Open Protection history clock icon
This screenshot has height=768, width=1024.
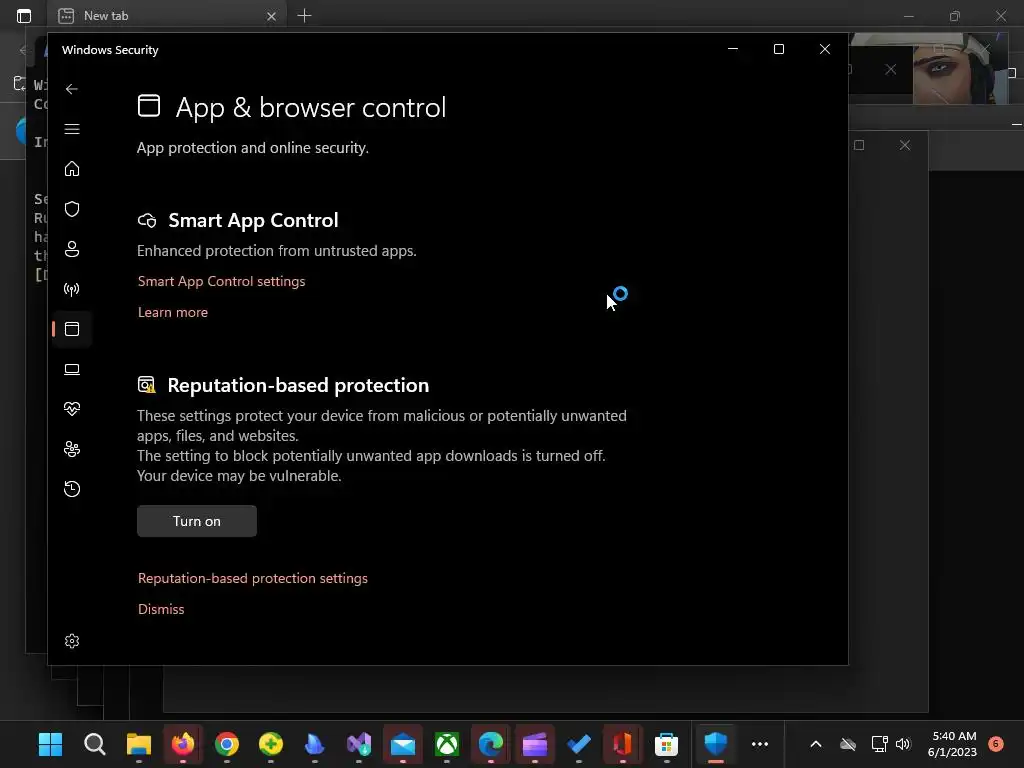[x=72, y=488]
